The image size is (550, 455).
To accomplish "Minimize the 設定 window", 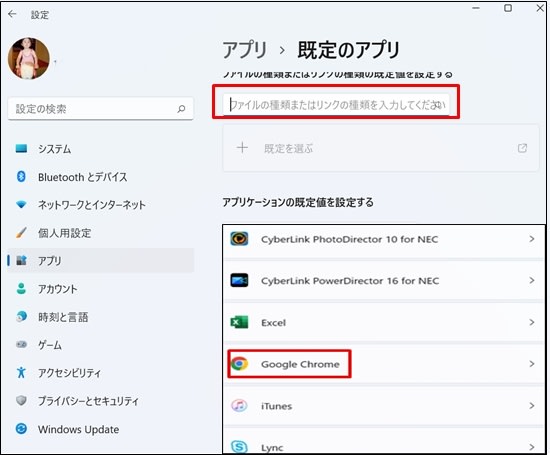I will pos(476,8).
